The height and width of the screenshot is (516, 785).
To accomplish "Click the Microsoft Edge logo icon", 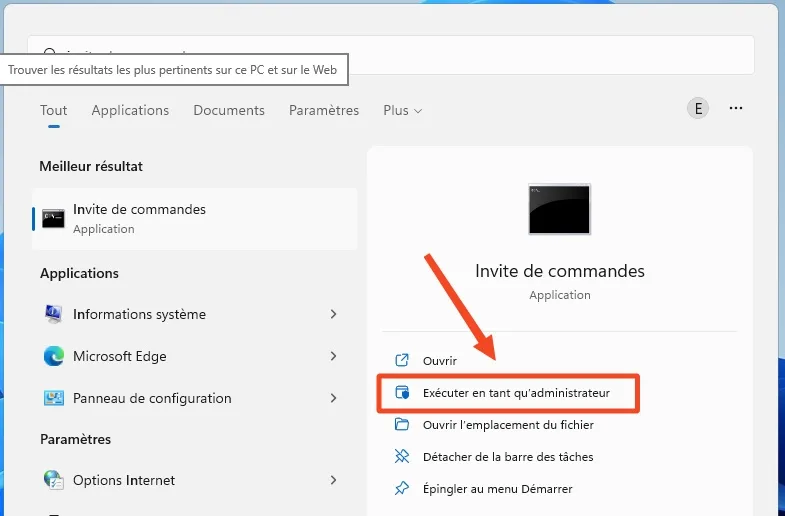I will pos(54,356).
